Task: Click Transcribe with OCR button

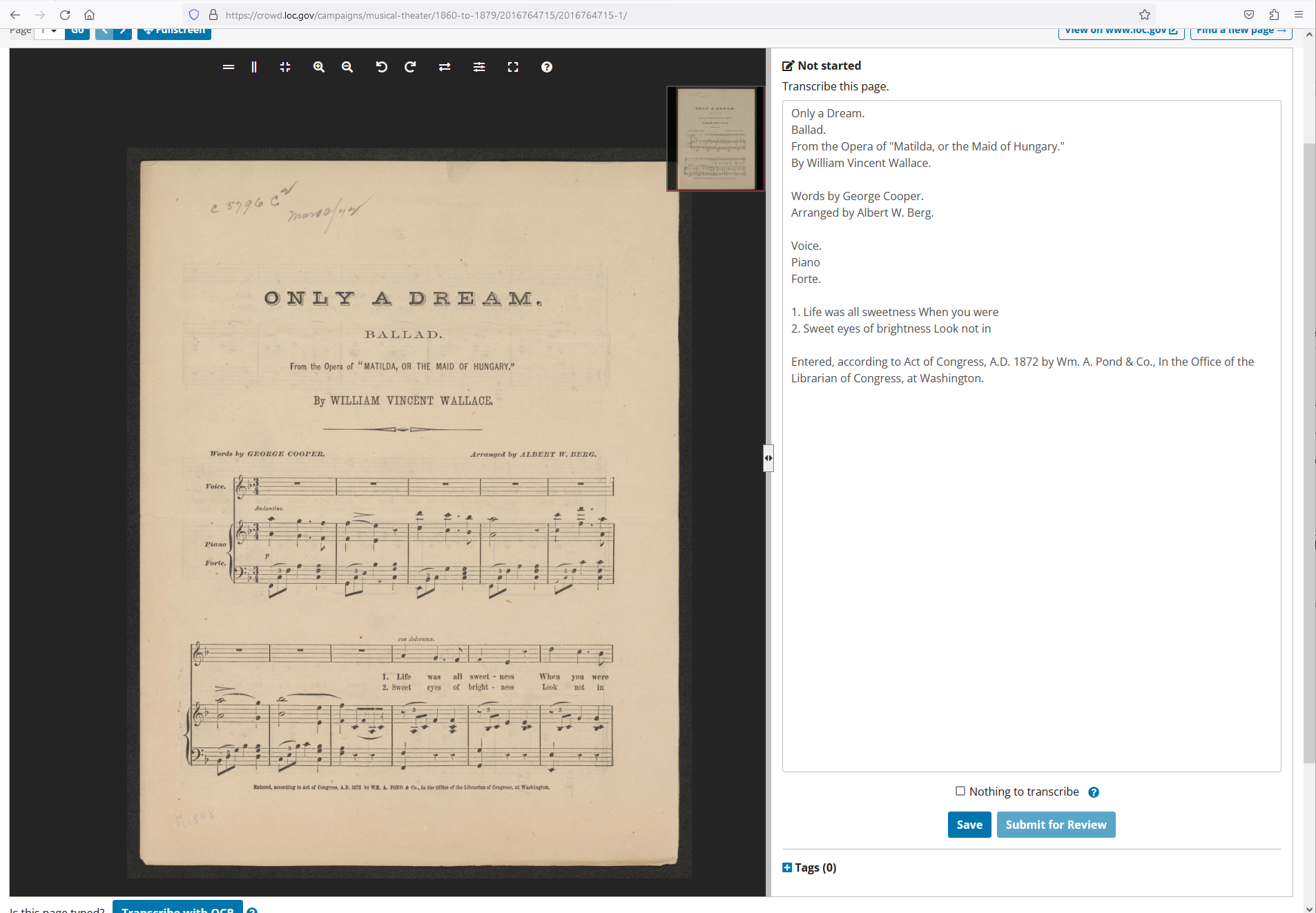Action: [x=177, y=907]
